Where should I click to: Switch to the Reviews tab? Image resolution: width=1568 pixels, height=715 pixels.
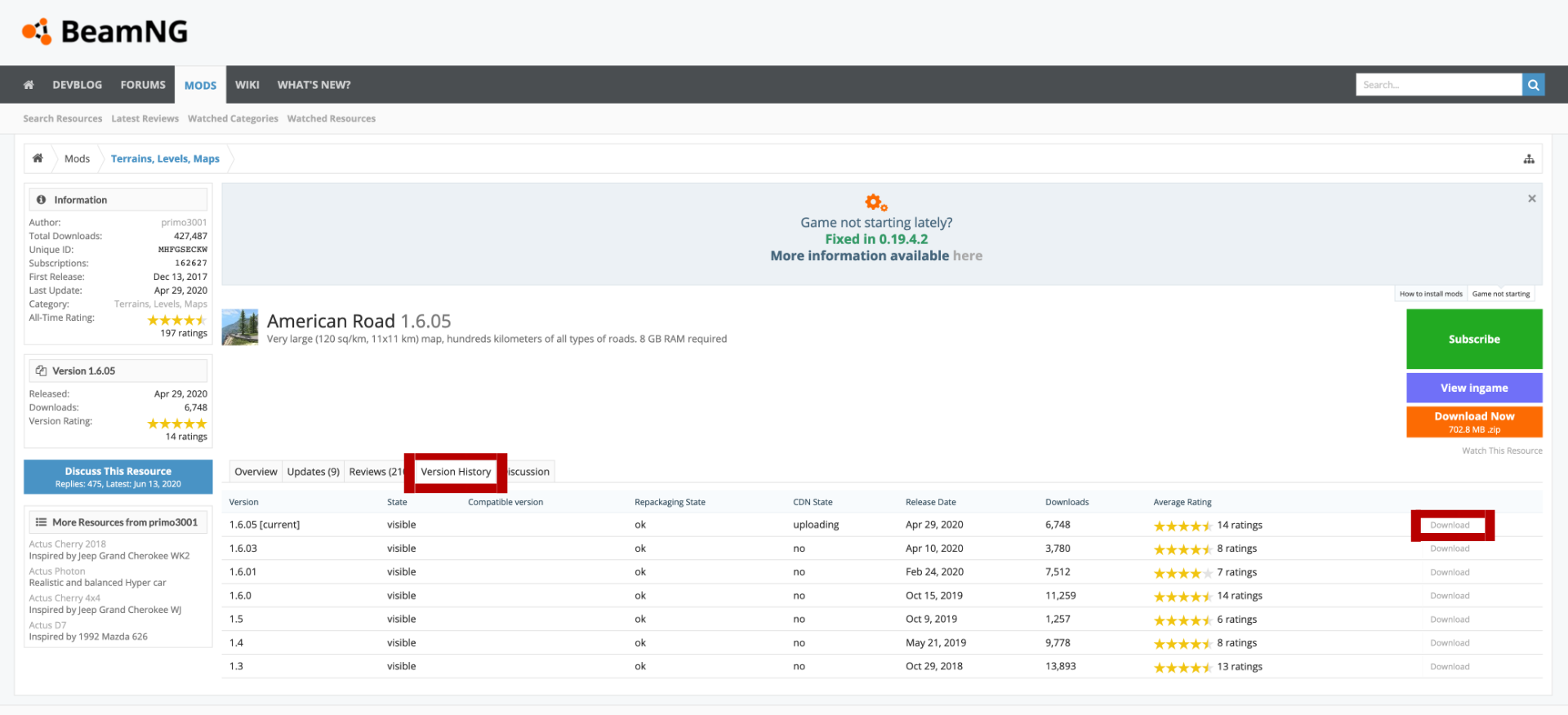tap(375, 472)
